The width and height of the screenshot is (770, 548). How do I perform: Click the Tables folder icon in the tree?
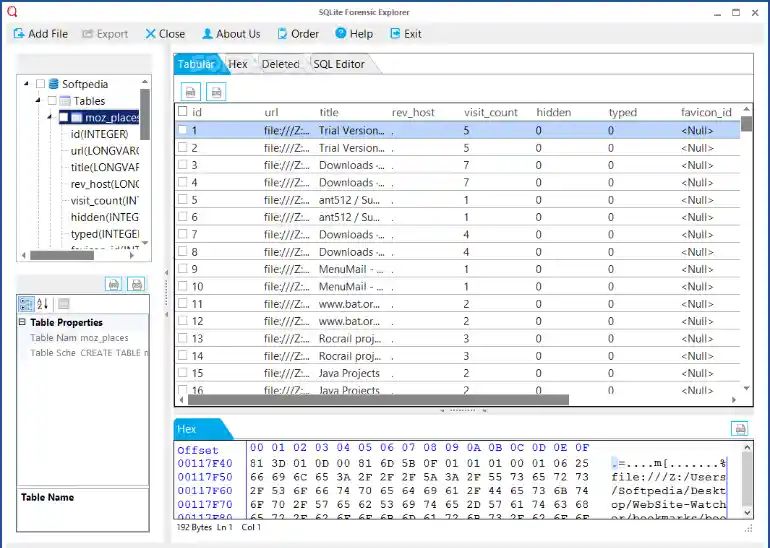(x=65, y=101)
